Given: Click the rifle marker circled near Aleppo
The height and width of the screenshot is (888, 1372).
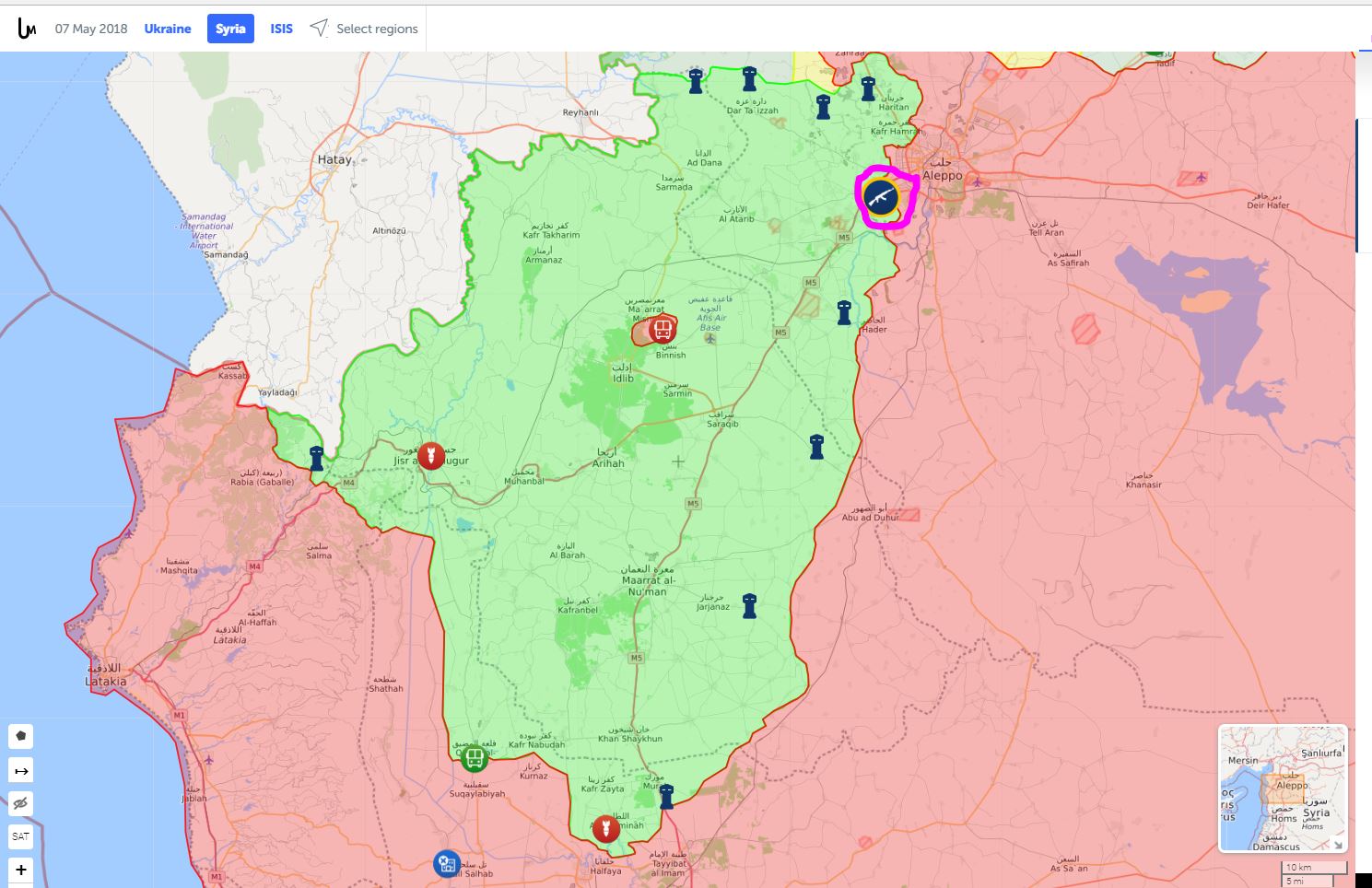Looking at the screenshot, I should pyautogui.click(x=881, y=197).
